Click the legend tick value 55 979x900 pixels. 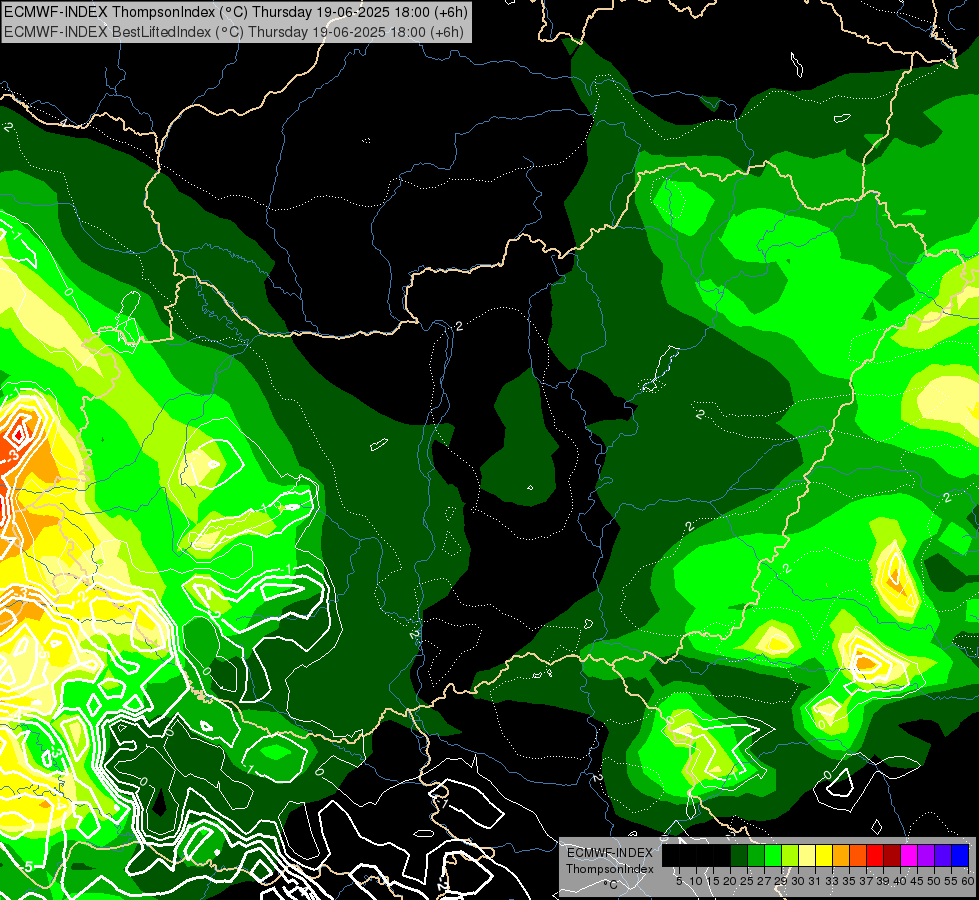[952, 881]
